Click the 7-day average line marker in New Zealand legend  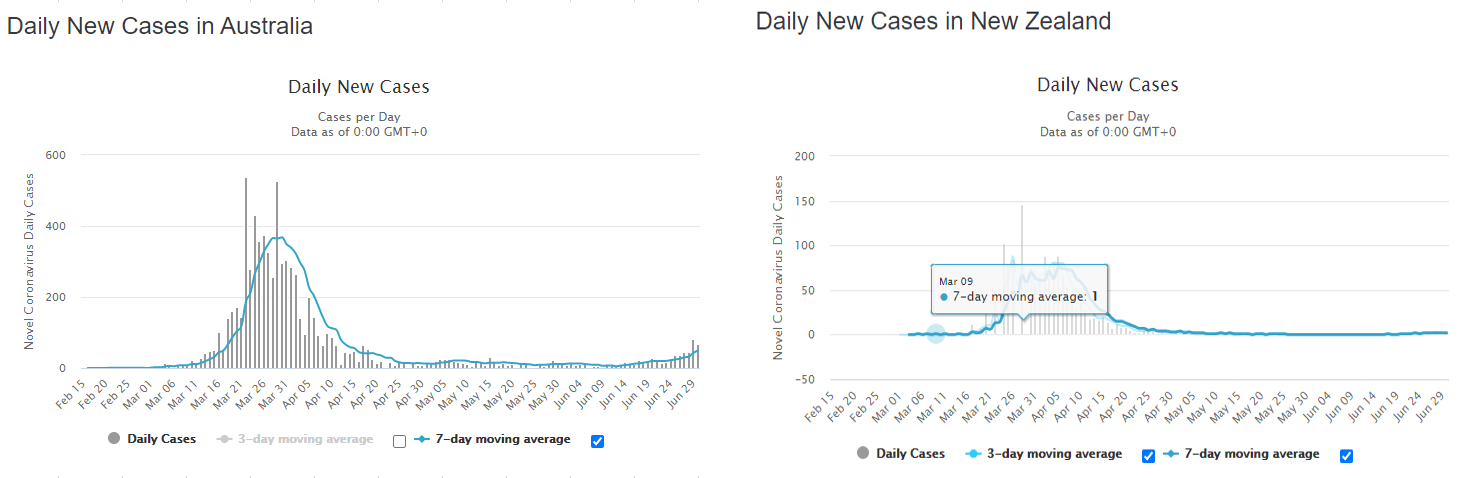(x=1173, y=454)
